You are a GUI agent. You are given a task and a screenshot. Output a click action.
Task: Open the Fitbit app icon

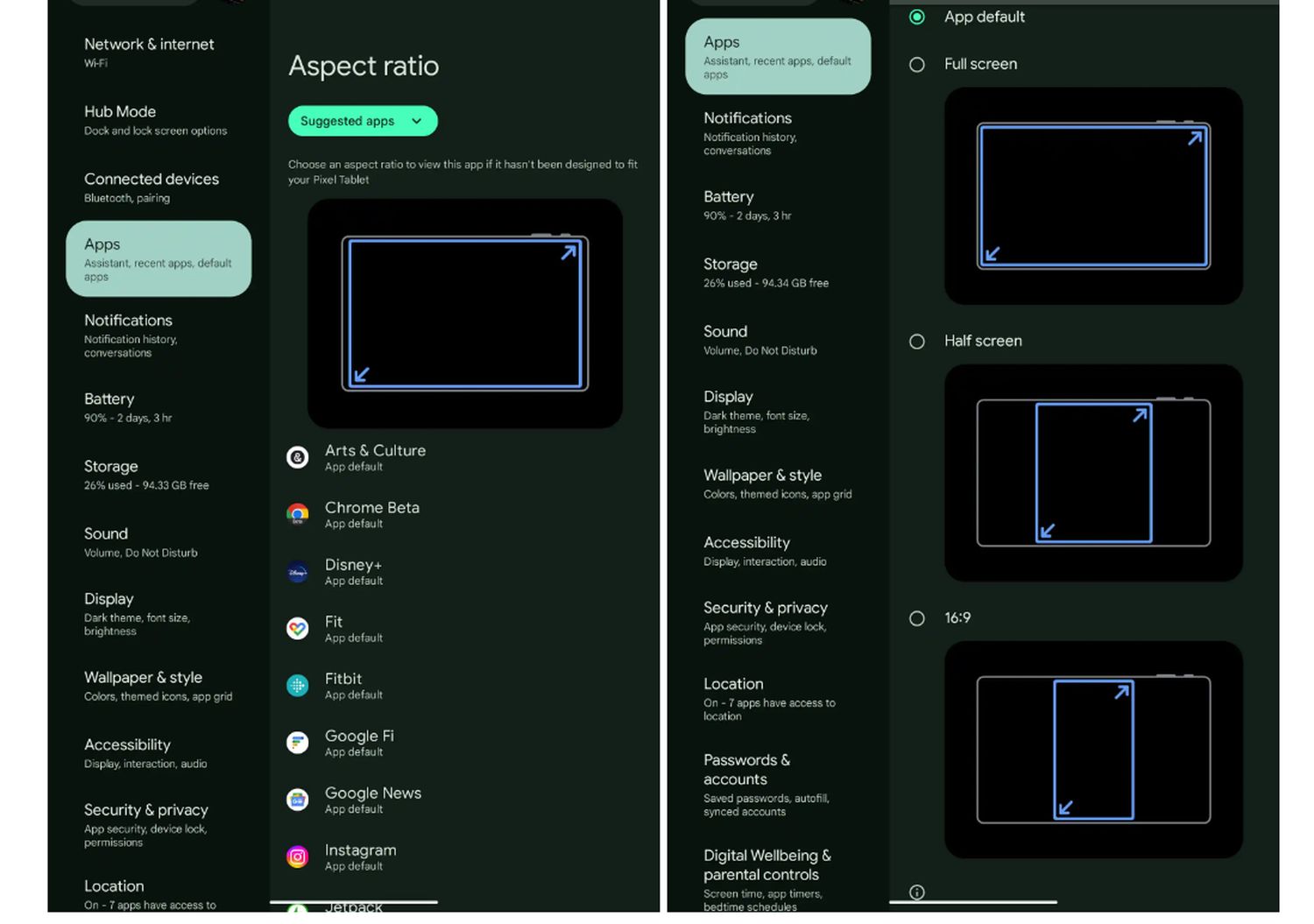pyautogui.click(x=298, y=686)
